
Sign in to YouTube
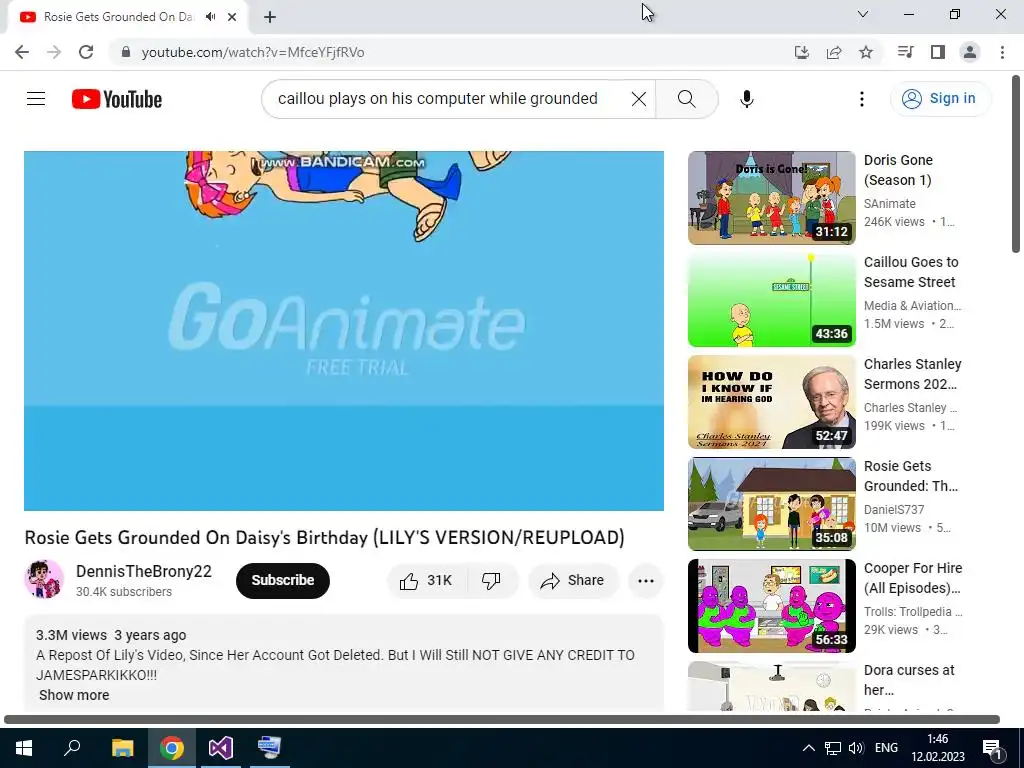click(940, 99)
